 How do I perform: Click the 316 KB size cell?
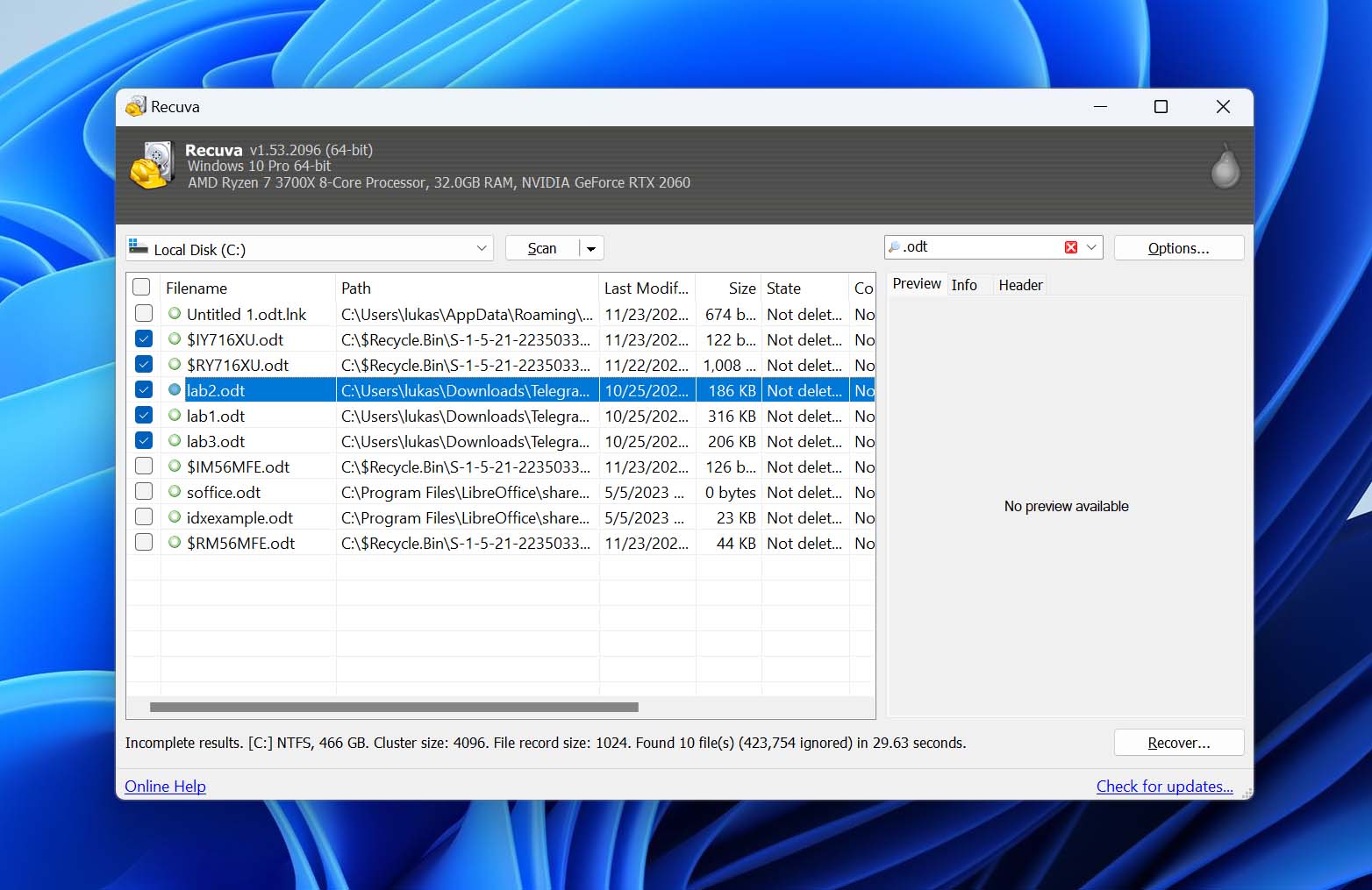tap(732, 416)
